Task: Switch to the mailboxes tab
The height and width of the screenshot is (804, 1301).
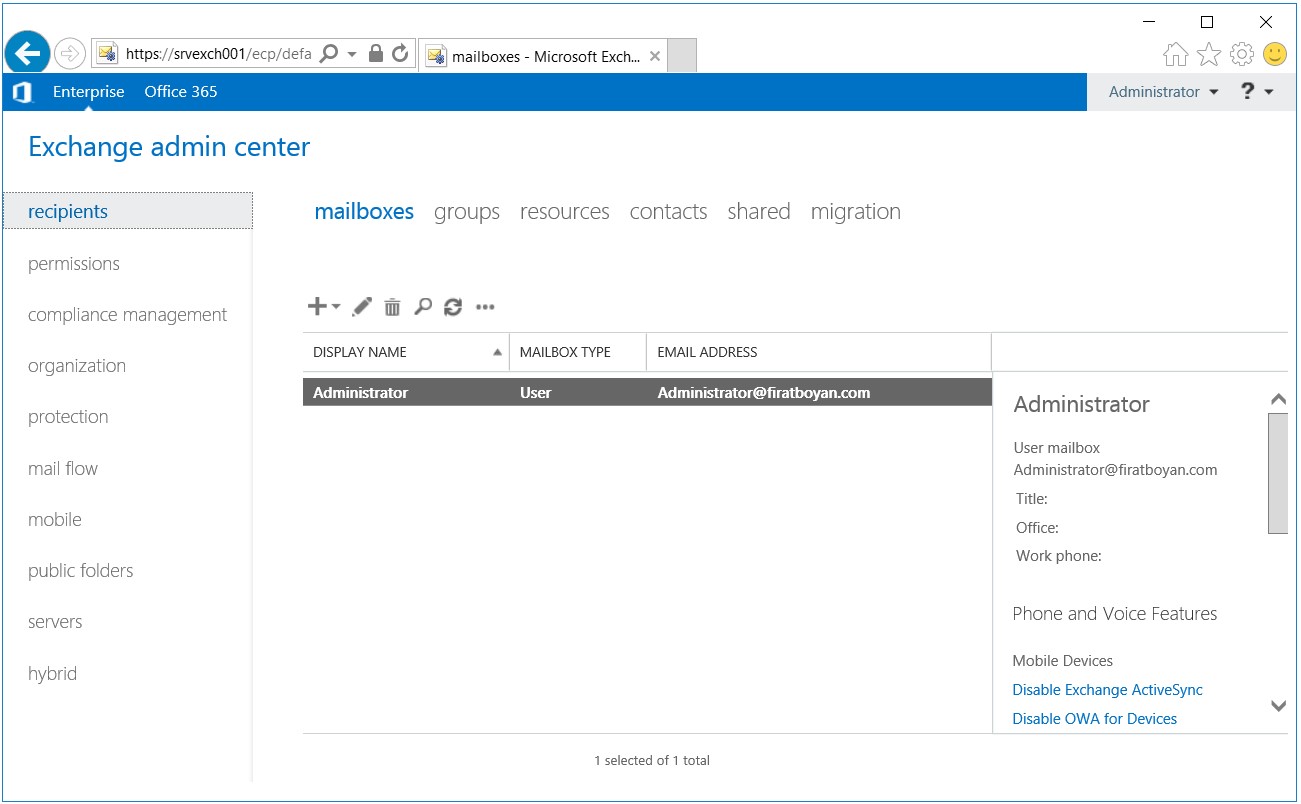Action: coord(364,211)
